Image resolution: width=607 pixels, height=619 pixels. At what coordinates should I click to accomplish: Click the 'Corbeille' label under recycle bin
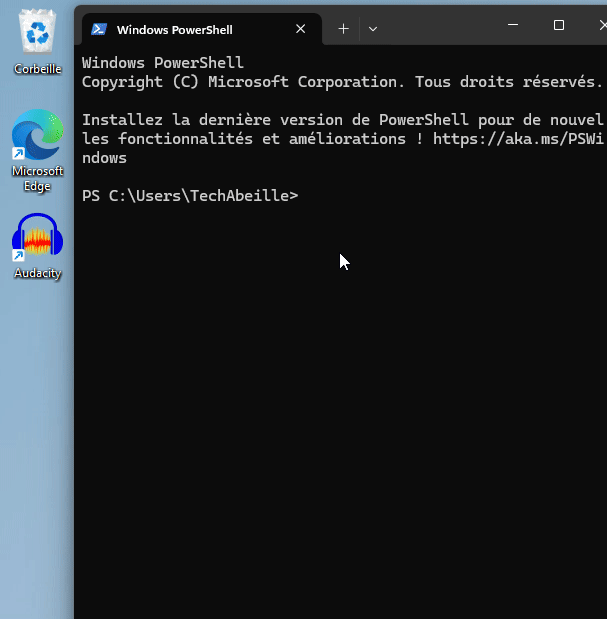coord(37,69)
